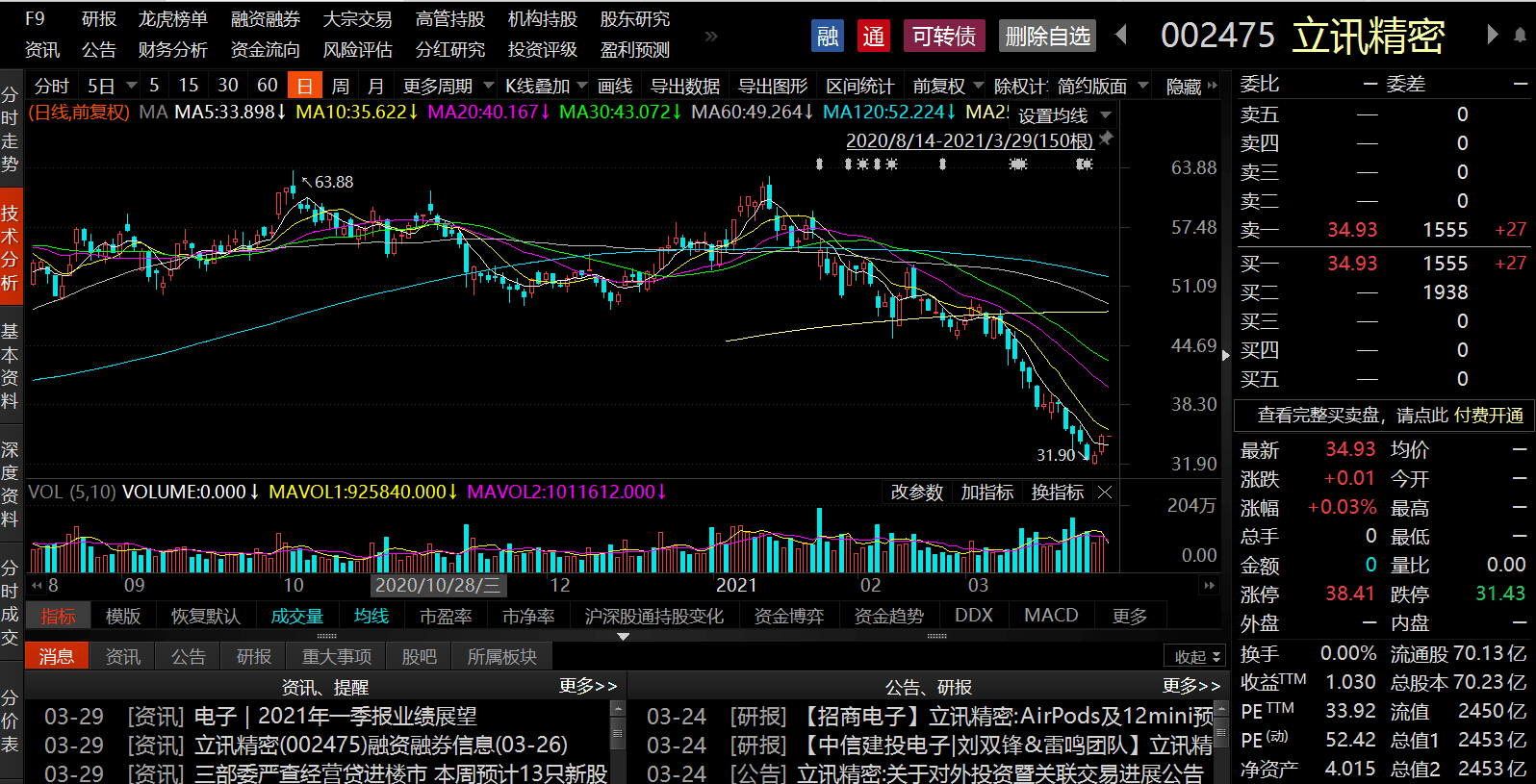Select the 周 weekly period

pos(341,86)
